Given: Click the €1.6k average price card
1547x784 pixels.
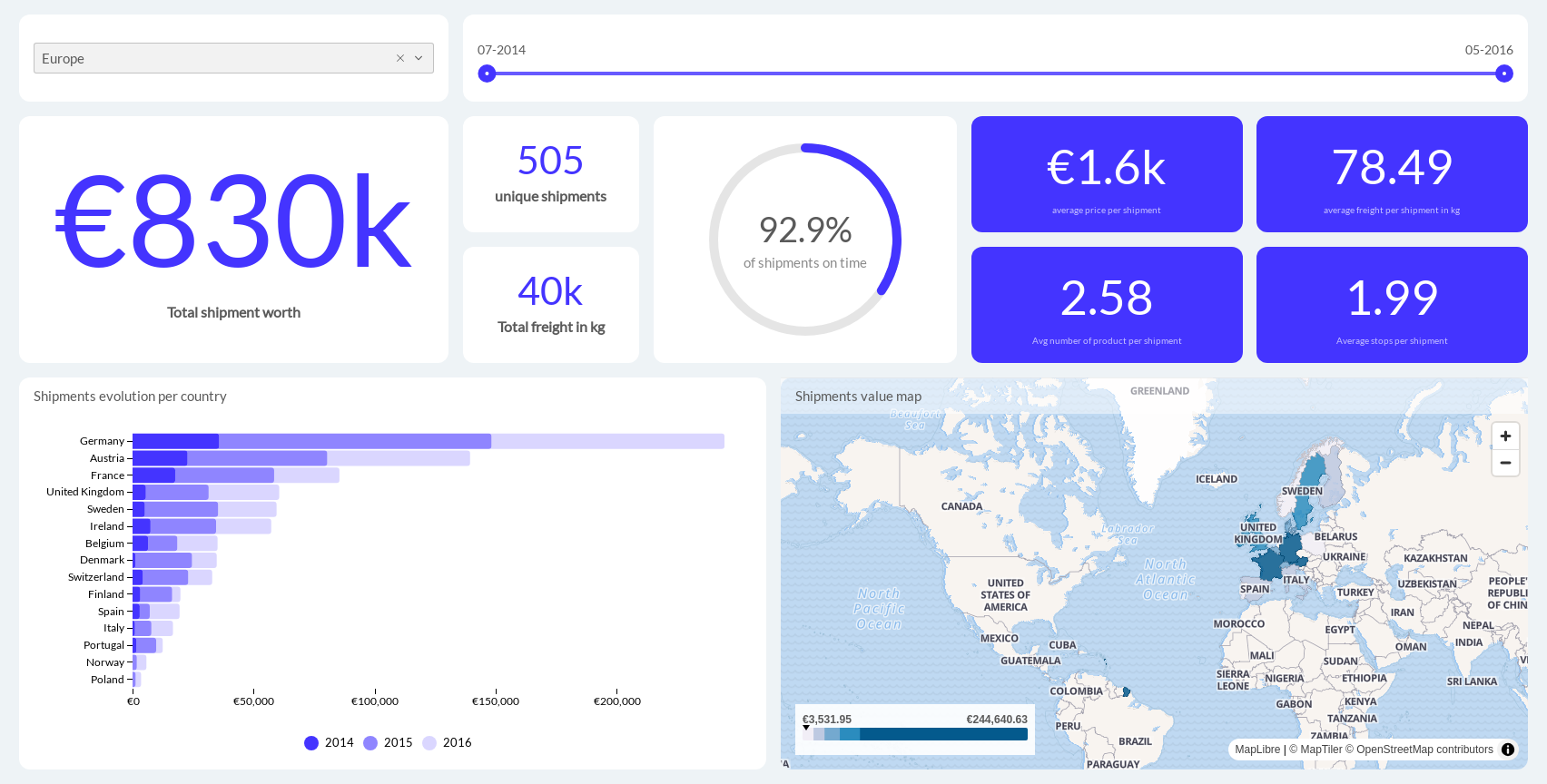Looking at the screenshot, I should coord(1106,174).
